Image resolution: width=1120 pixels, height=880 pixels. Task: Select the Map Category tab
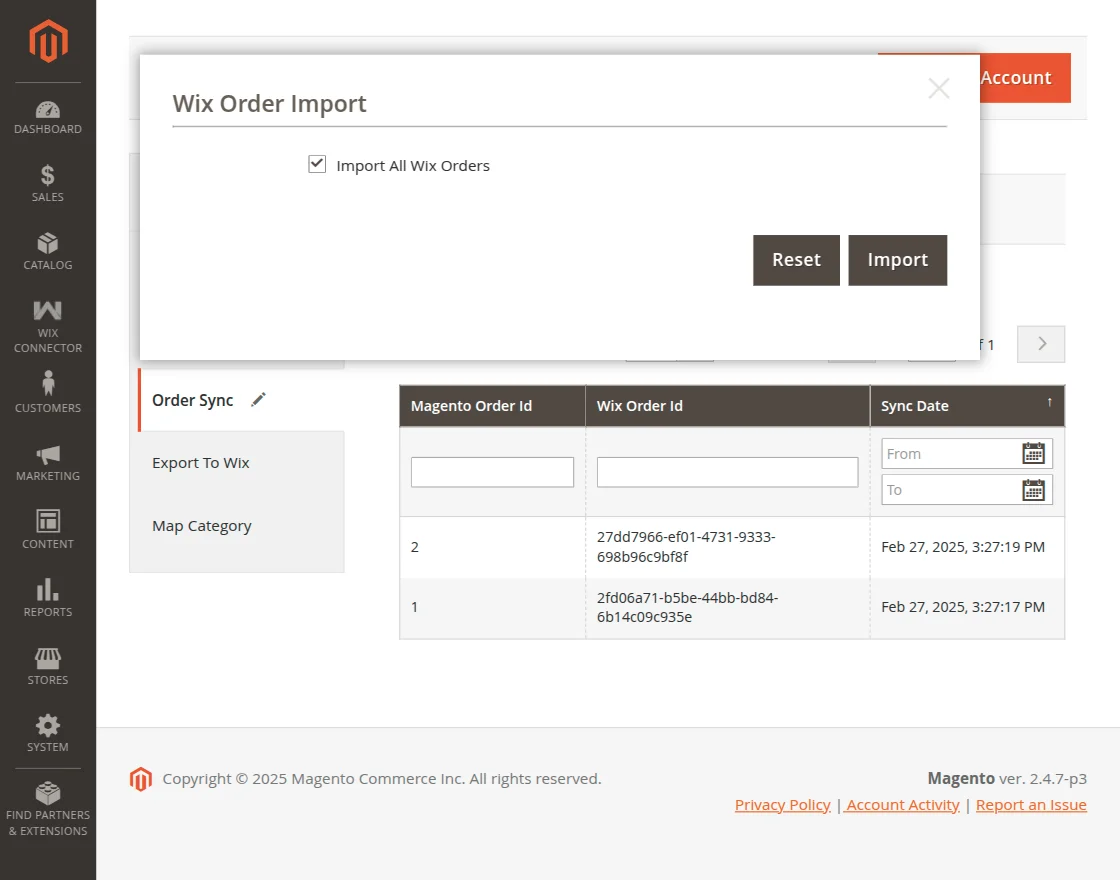(x=202, y=526)
